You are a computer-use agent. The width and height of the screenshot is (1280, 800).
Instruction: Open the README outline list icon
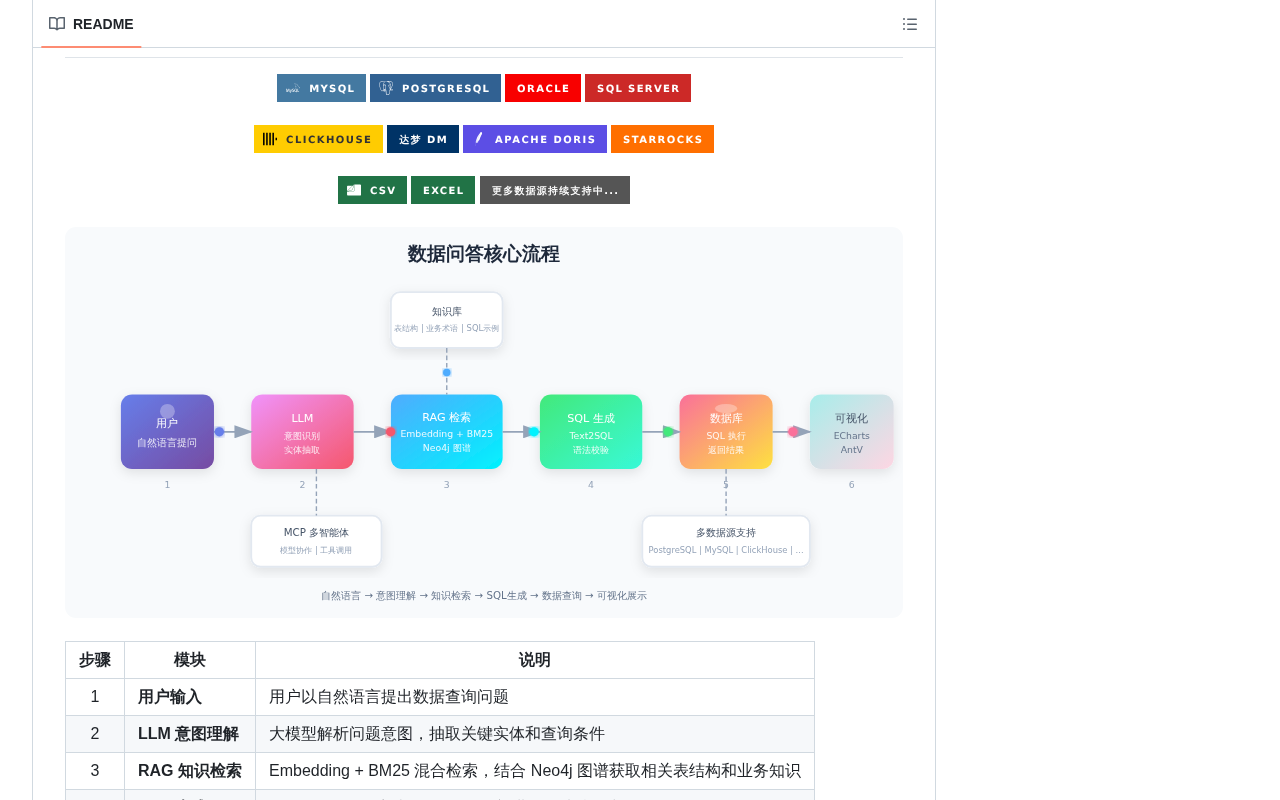(910, 24)
